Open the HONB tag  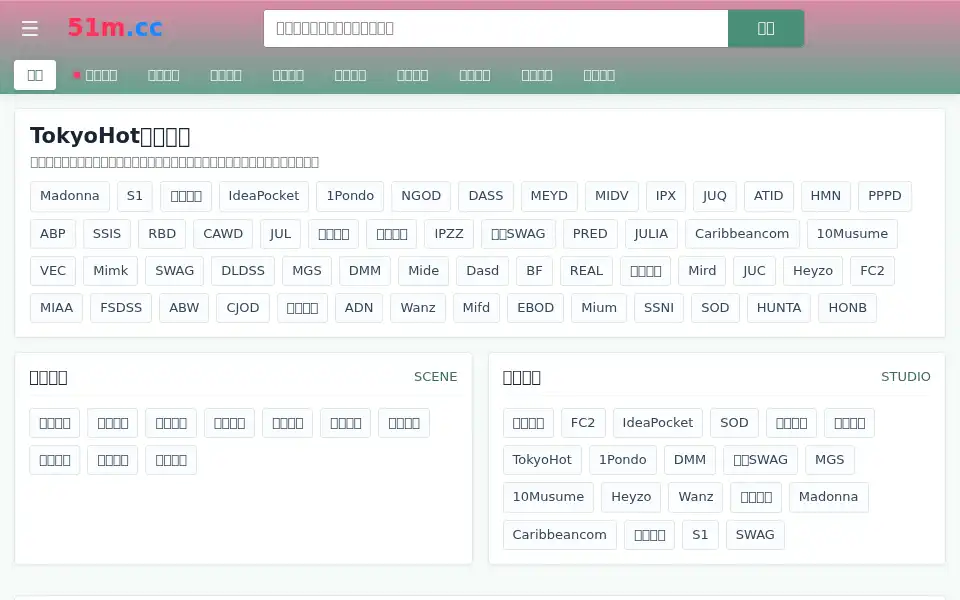click(847, 308)
